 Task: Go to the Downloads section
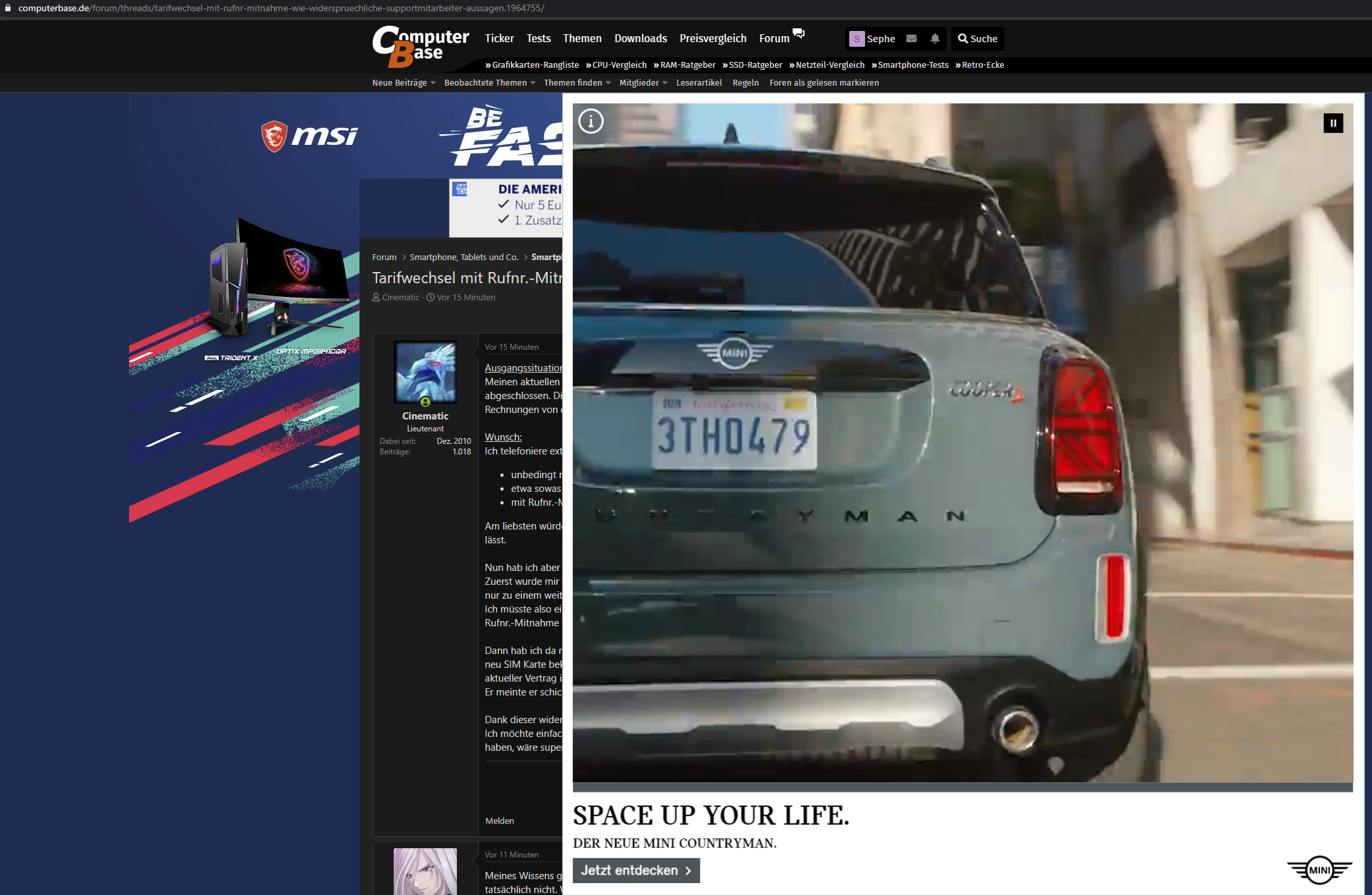(x=640, y=38)
